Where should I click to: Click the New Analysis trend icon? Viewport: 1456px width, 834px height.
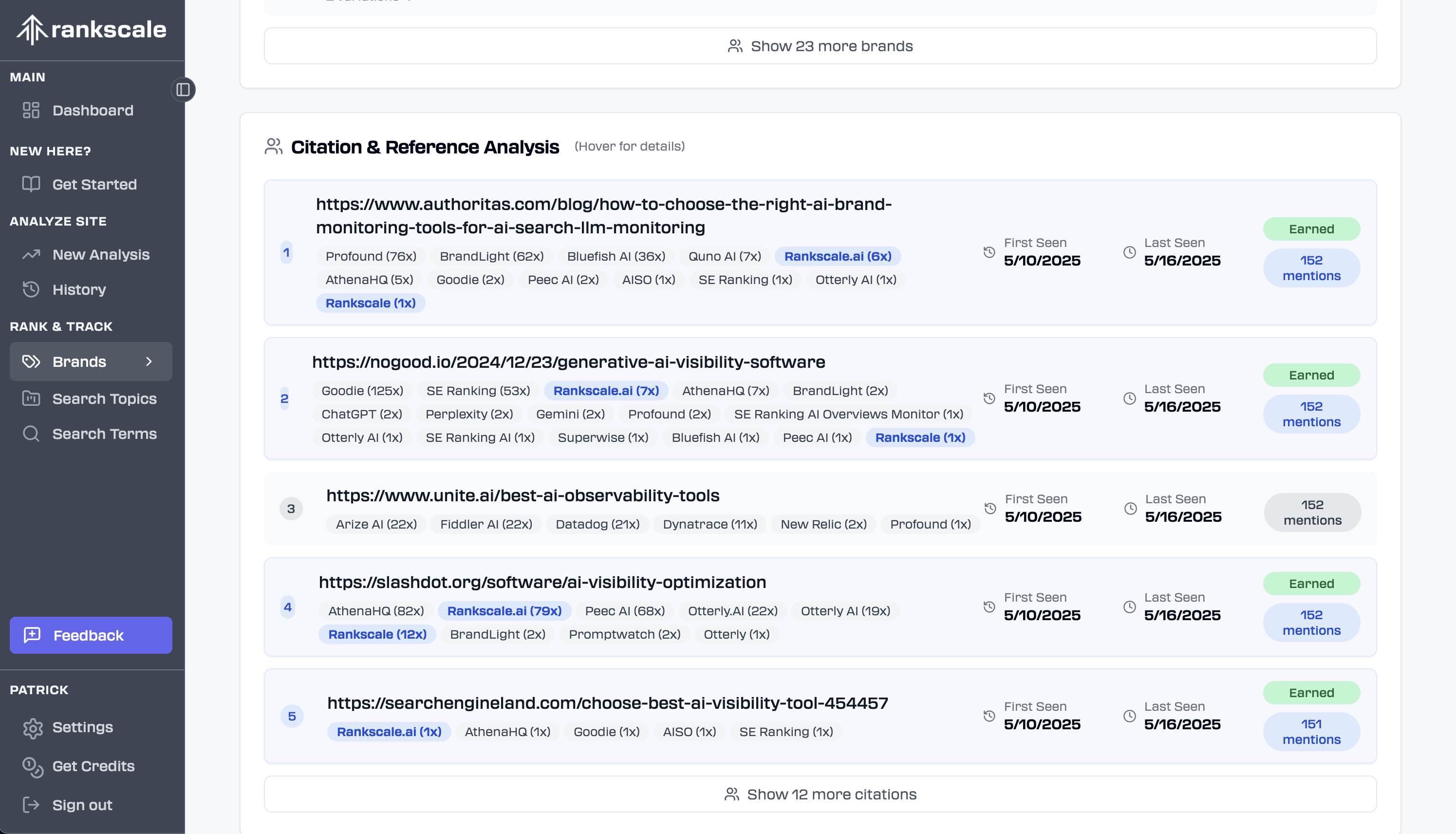coord(31,254)
